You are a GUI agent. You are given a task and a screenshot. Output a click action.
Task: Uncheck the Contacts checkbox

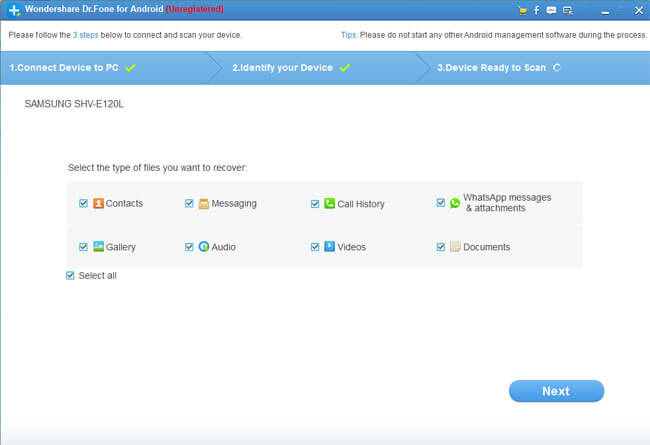83,203
